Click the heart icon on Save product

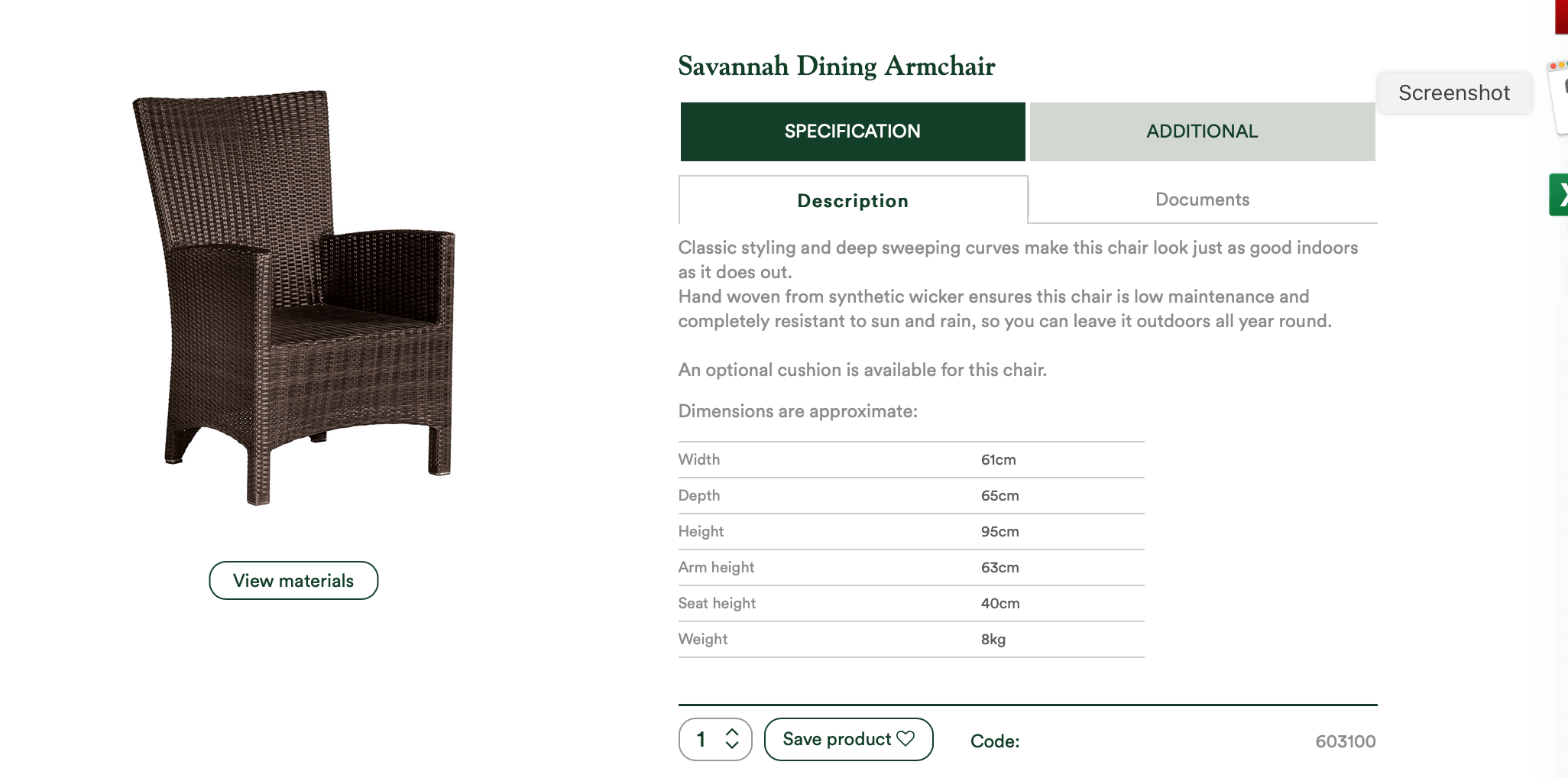pyautogui.click(x=905, y=738)
